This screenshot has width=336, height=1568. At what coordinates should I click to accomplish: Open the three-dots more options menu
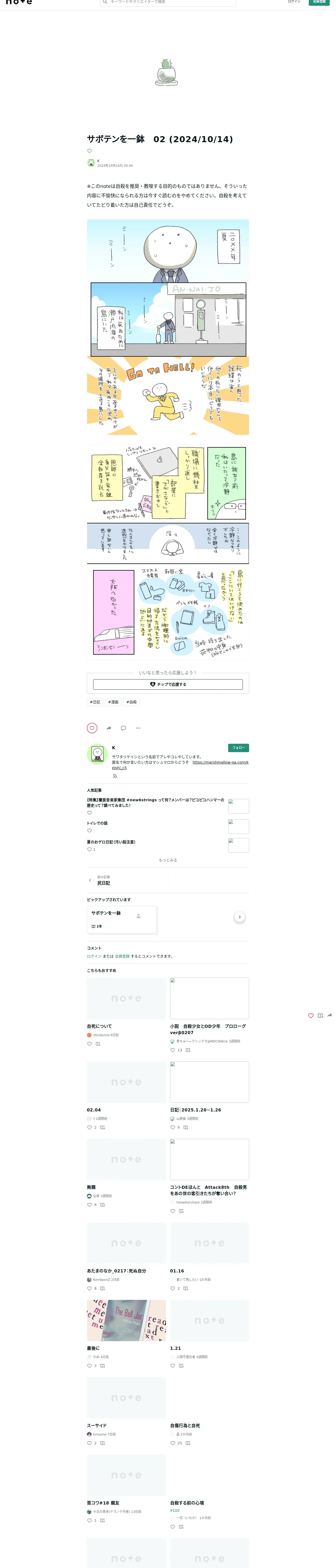tap(138, 728)
